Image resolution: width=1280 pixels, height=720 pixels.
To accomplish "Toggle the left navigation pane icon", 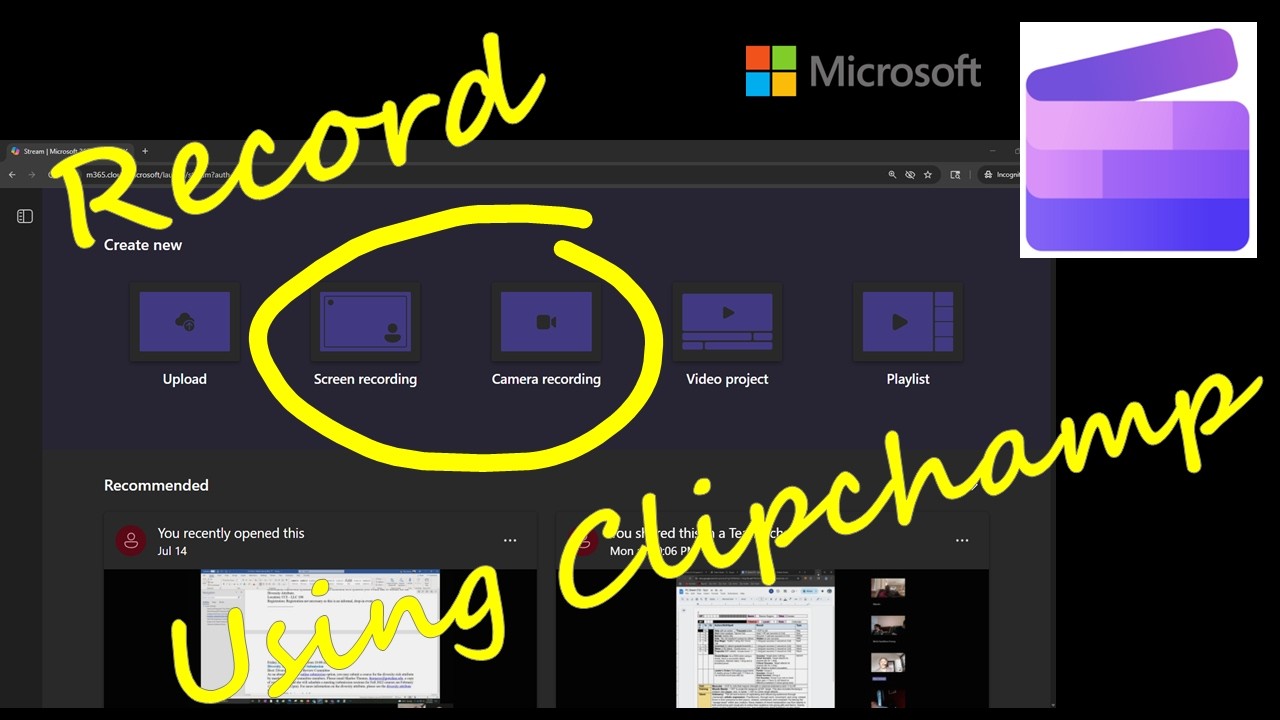I will click(25, 216).
